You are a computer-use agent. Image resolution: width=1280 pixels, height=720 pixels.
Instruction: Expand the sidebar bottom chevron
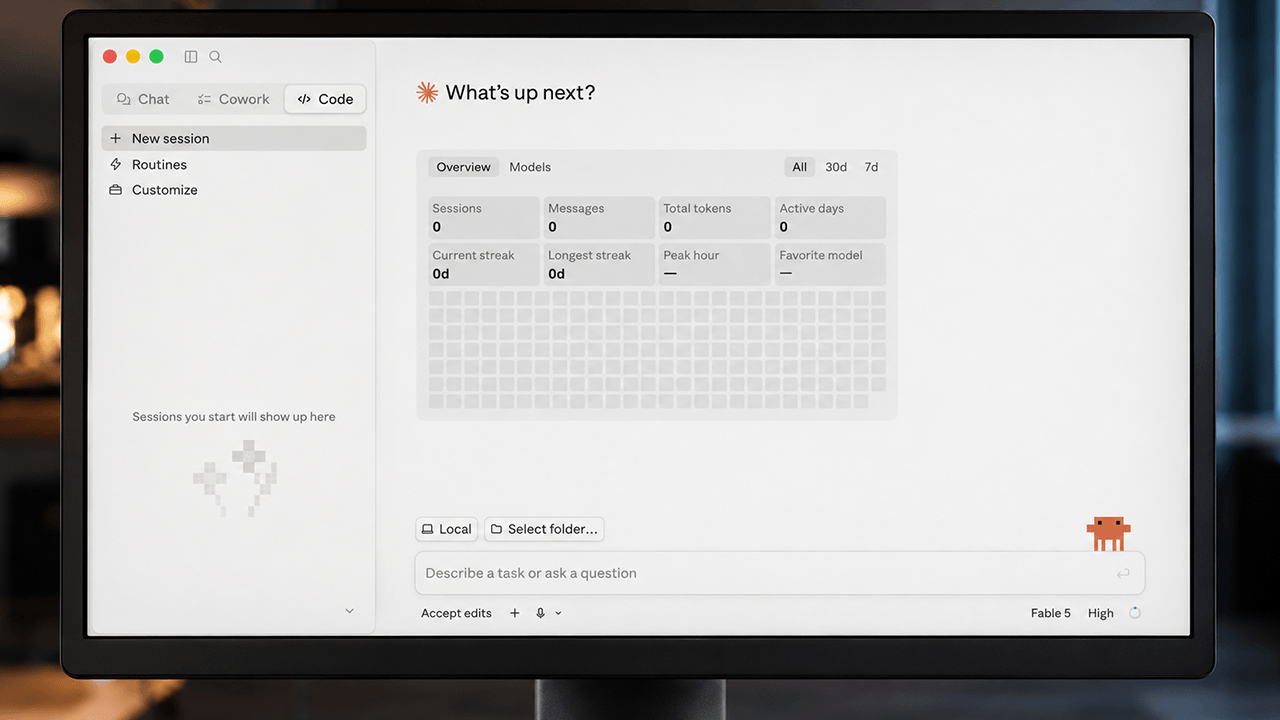point(349,611)
